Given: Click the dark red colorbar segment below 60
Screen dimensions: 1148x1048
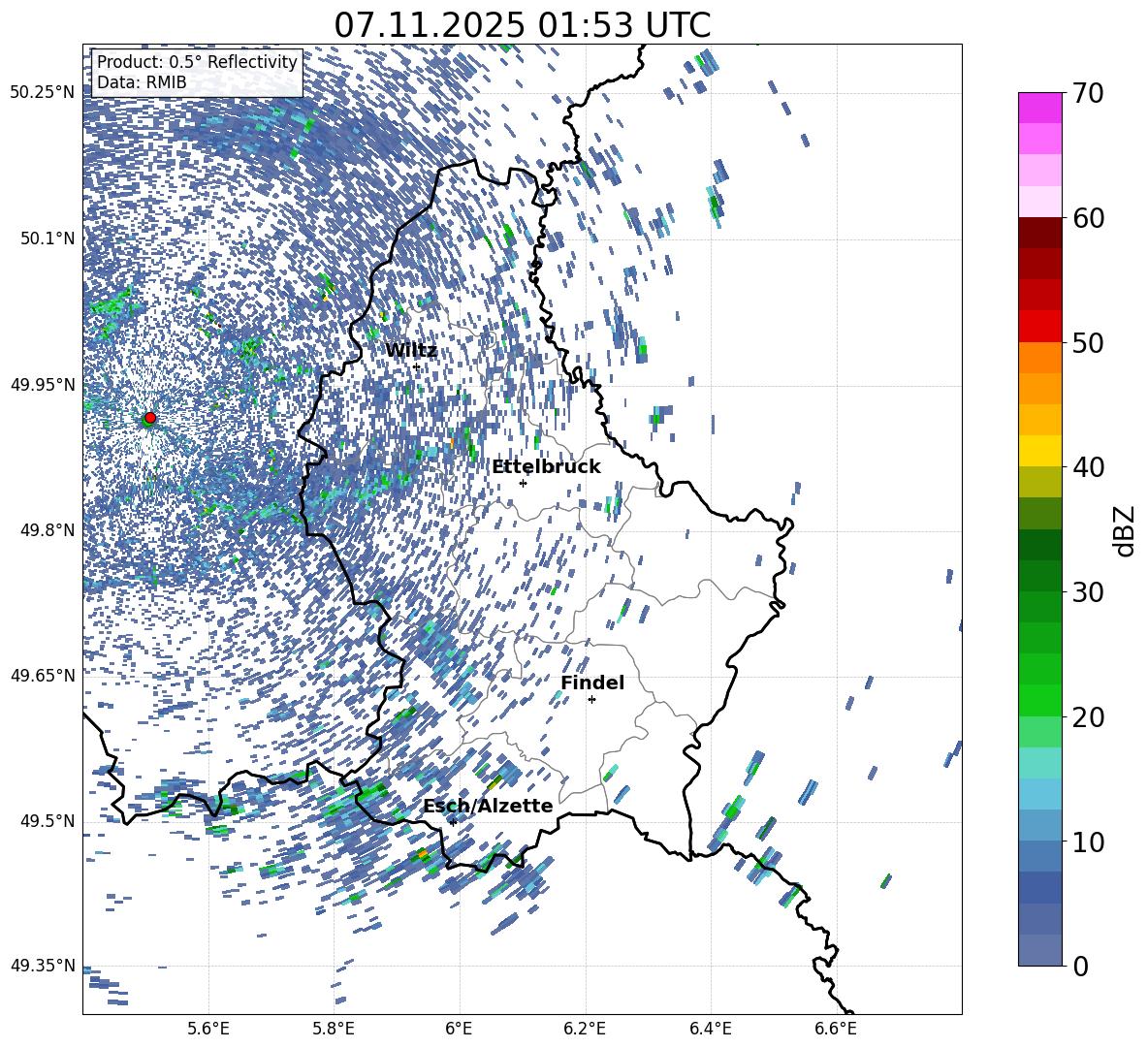Looking at the screenshot, I should 1039,233.
